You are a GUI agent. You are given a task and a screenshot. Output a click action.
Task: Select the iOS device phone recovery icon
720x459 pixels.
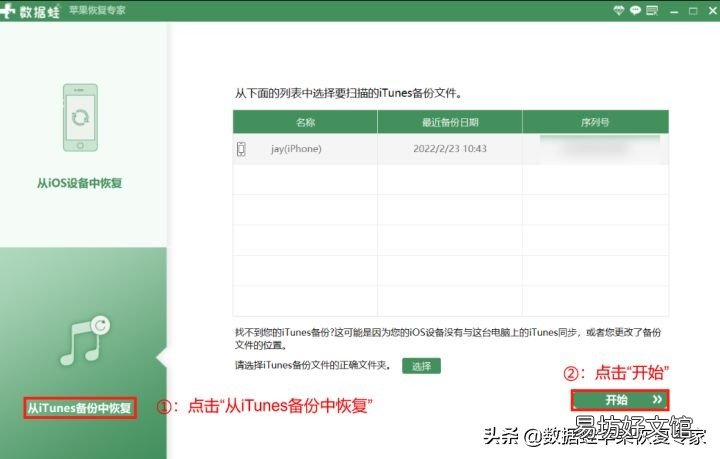coord(80,118)
